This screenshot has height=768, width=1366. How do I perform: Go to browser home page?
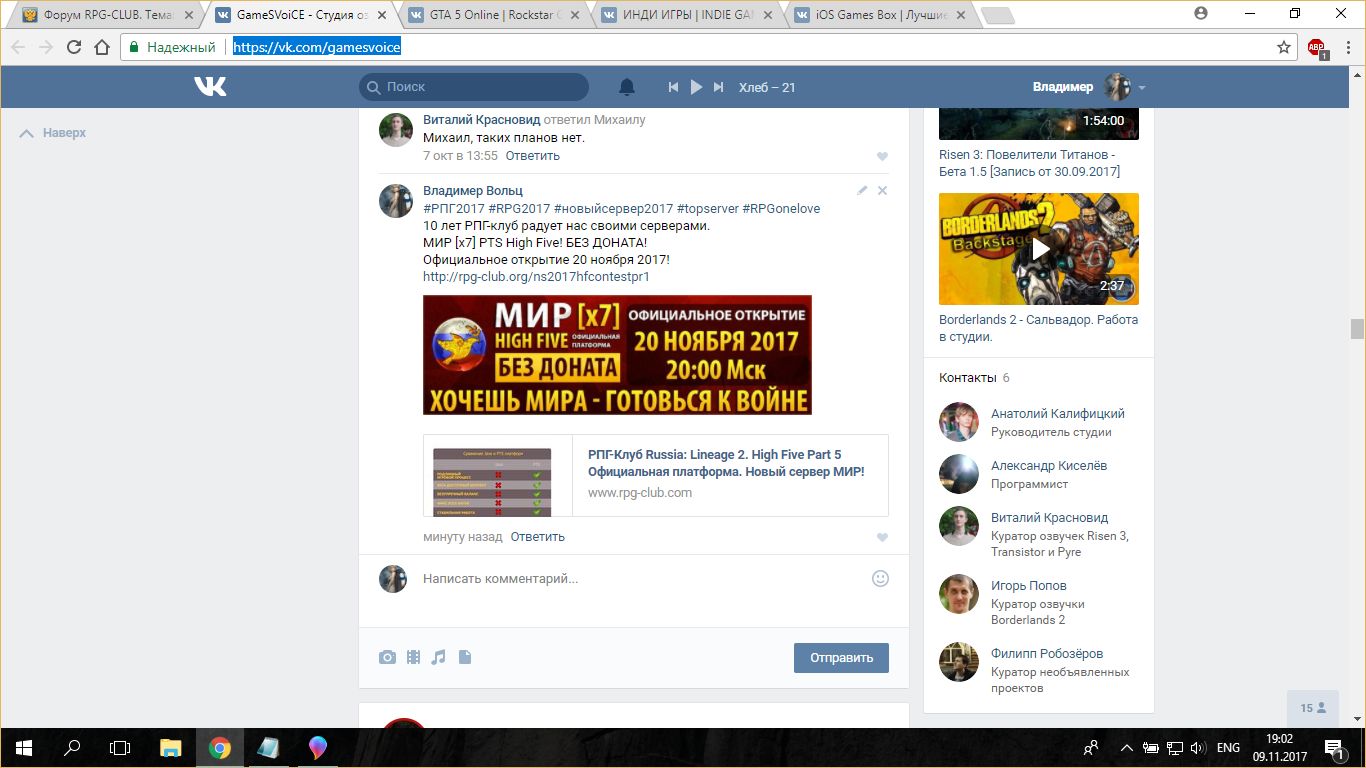pyautogui.click(x=102, y=47)
